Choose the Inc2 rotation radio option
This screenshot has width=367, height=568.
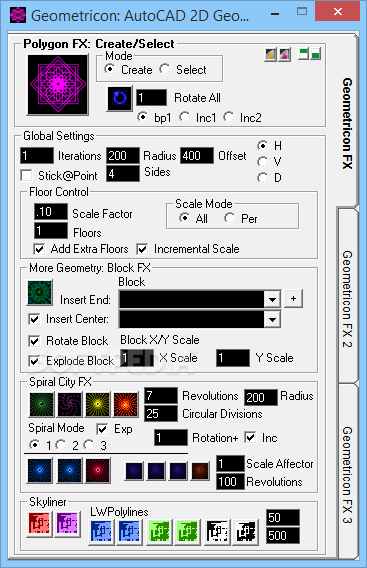[x=229, y=117]
